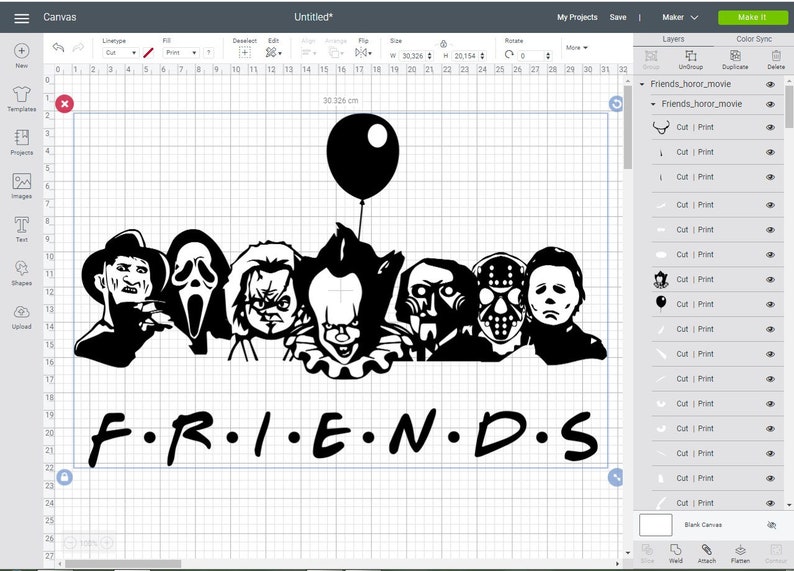The height and width of the screenshot is (571, 794).
Task: Click the height stepper arrows
Action: click(482, 56)
